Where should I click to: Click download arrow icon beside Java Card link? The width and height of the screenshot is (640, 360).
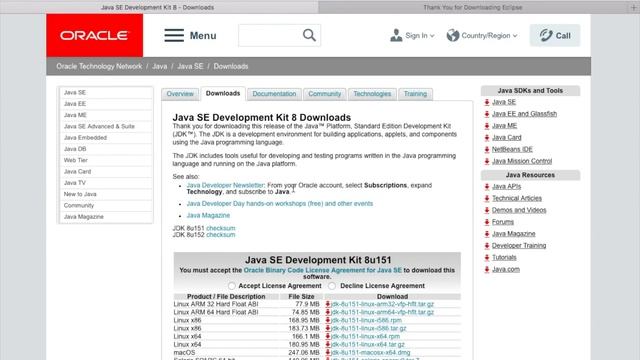[487, 138]
